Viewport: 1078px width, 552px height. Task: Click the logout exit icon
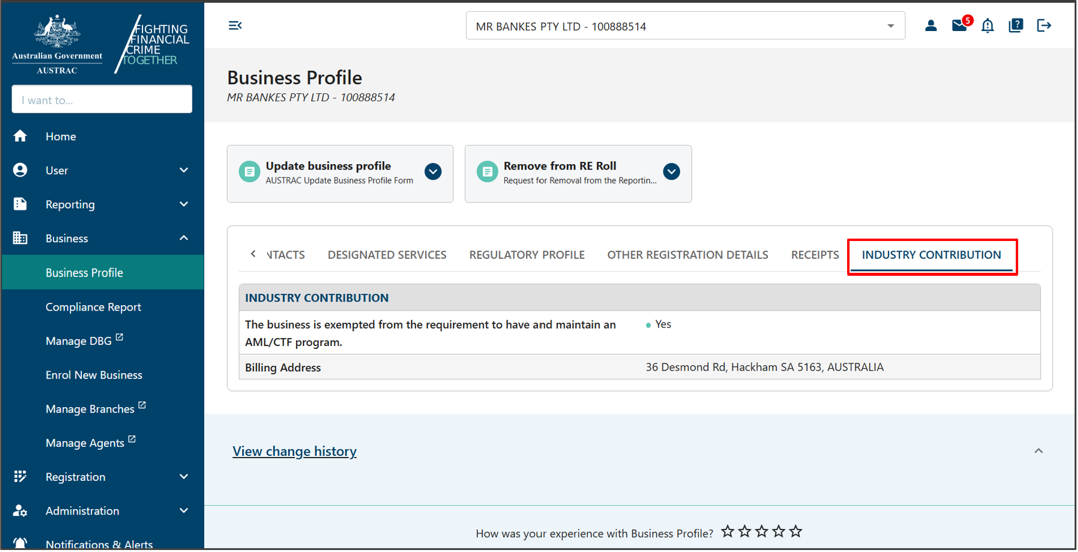(x=1044, y=26)
